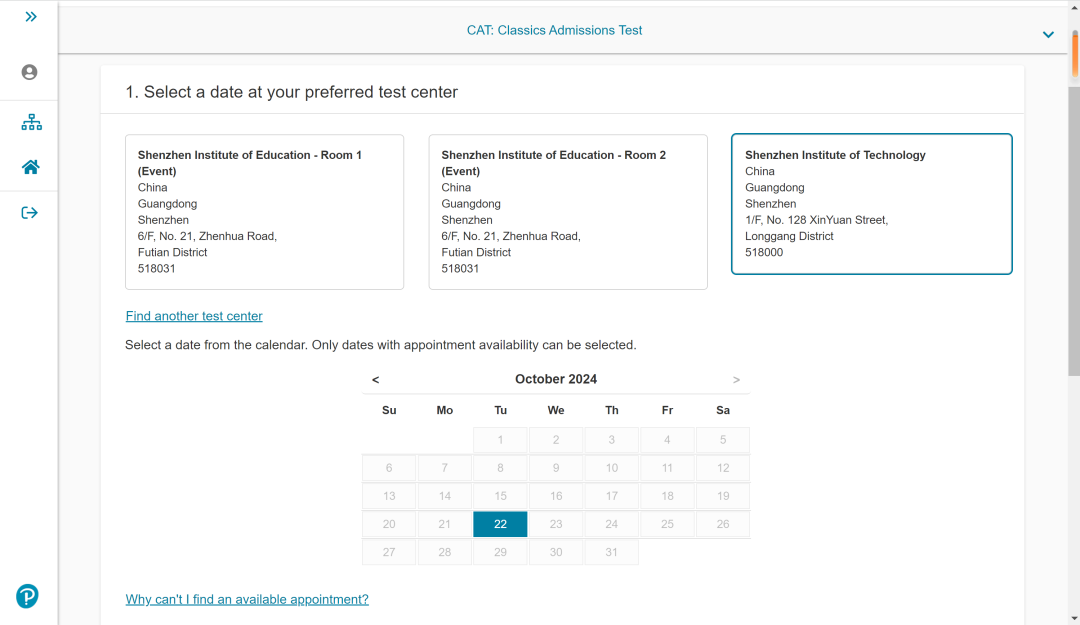Click the October 2024 month label
The image size is (1080, 625).
[555, 379]
